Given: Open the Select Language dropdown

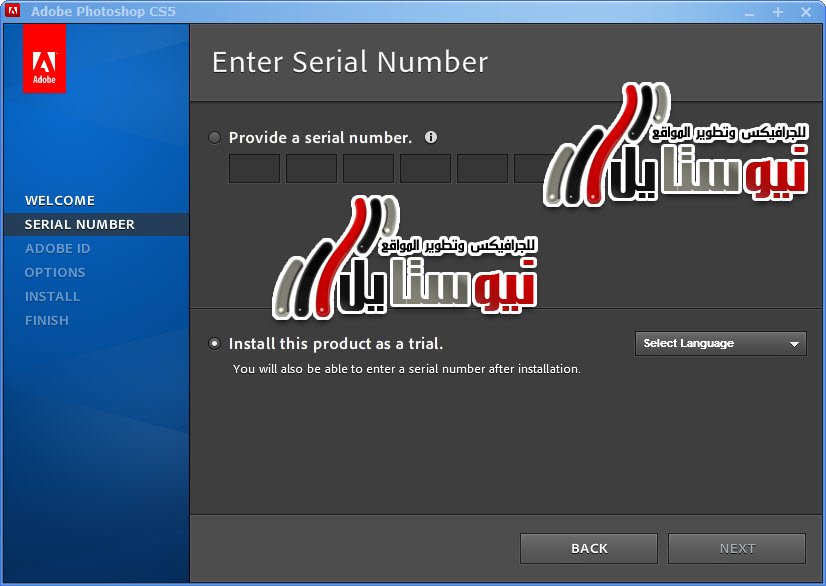Looking at the screenshot, I should click(x=721, y=344).
